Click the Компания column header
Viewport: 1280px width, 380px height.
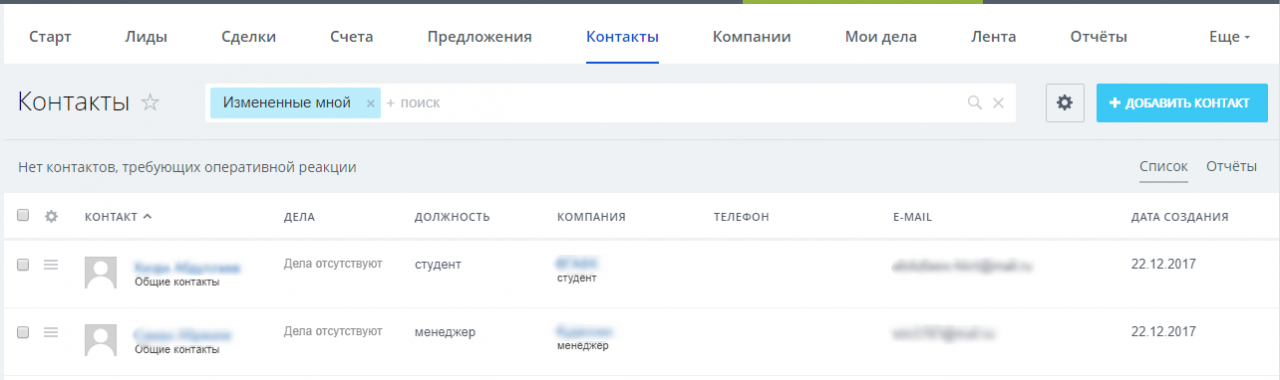tap(591, 216)
